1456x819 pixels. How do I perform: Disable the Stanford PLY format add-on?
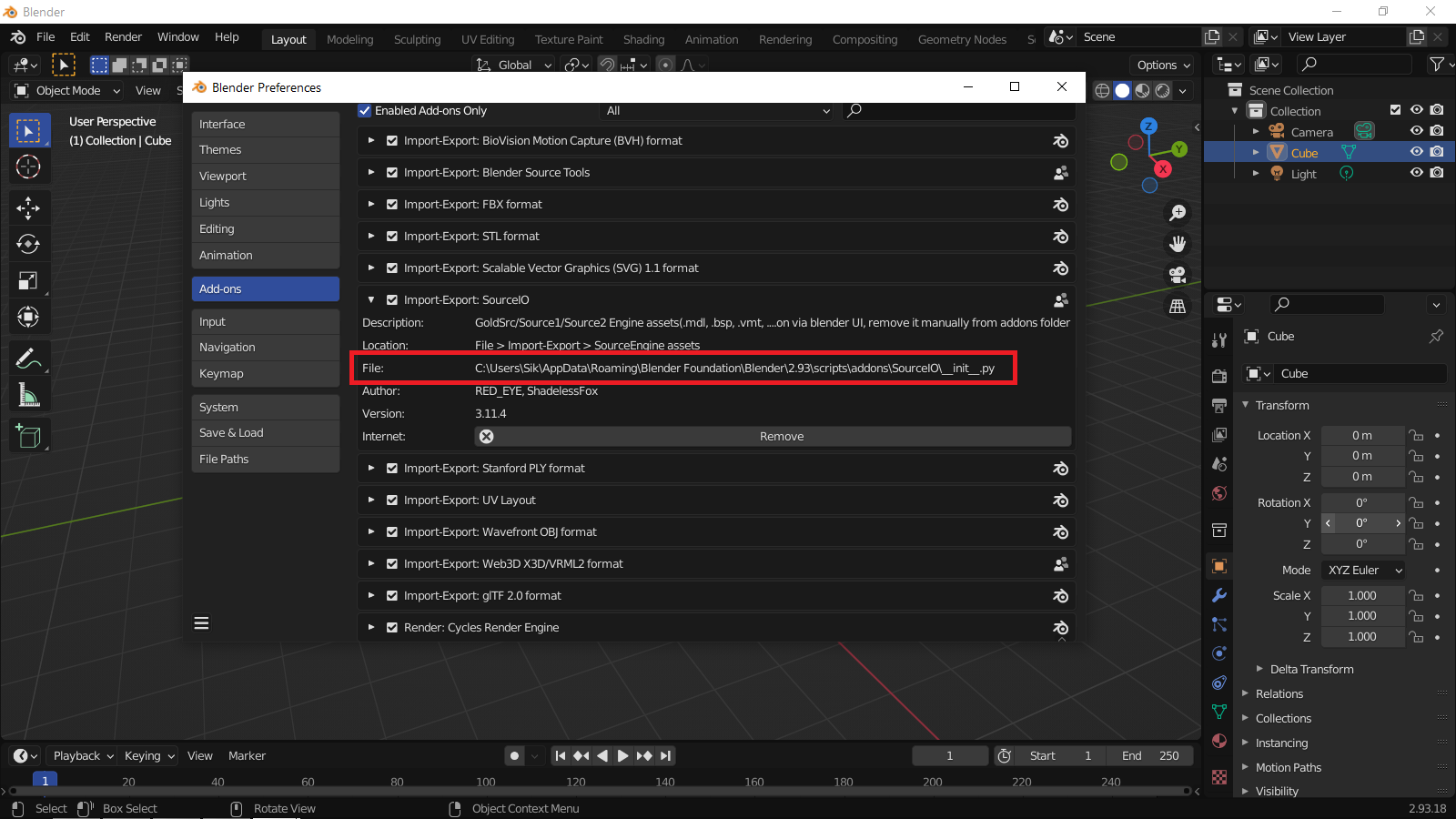coord(392,469)
